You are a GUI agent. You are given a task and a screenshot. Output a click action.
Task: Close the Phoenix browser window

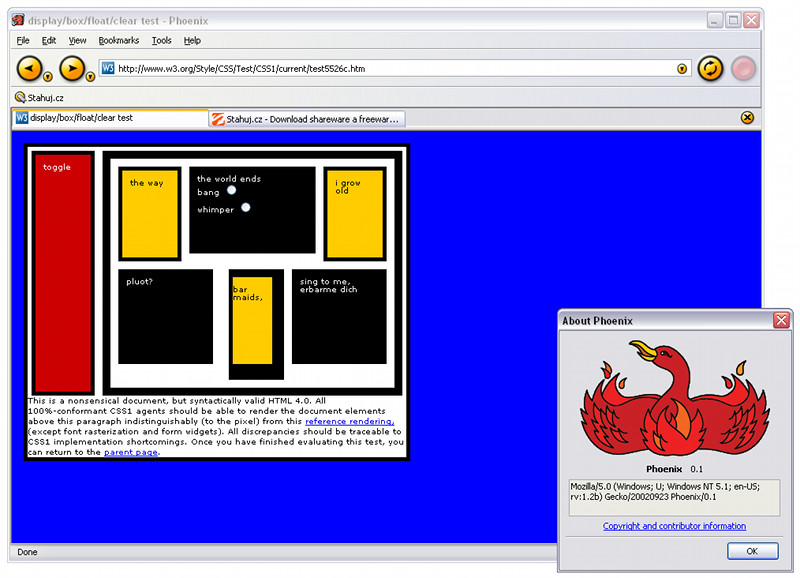751,21
